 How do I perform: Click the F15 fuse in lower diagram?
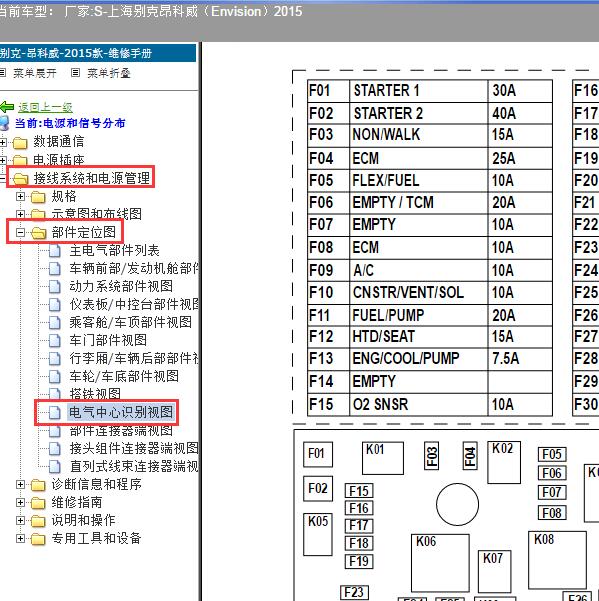(x=359, y=491)
